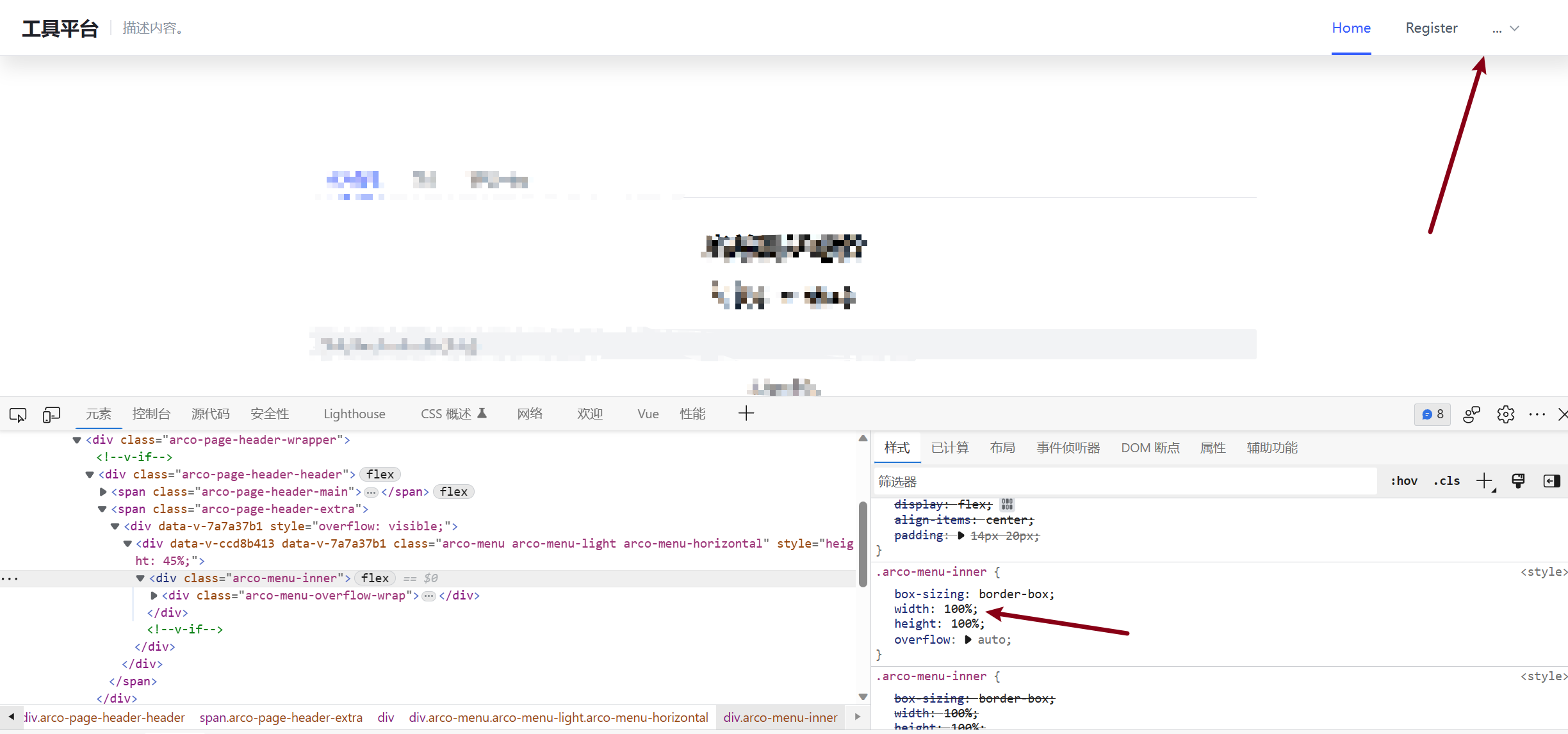
Task: Collapse the arco-menu-horizontal div node
Action: click(x=127, y=544)
